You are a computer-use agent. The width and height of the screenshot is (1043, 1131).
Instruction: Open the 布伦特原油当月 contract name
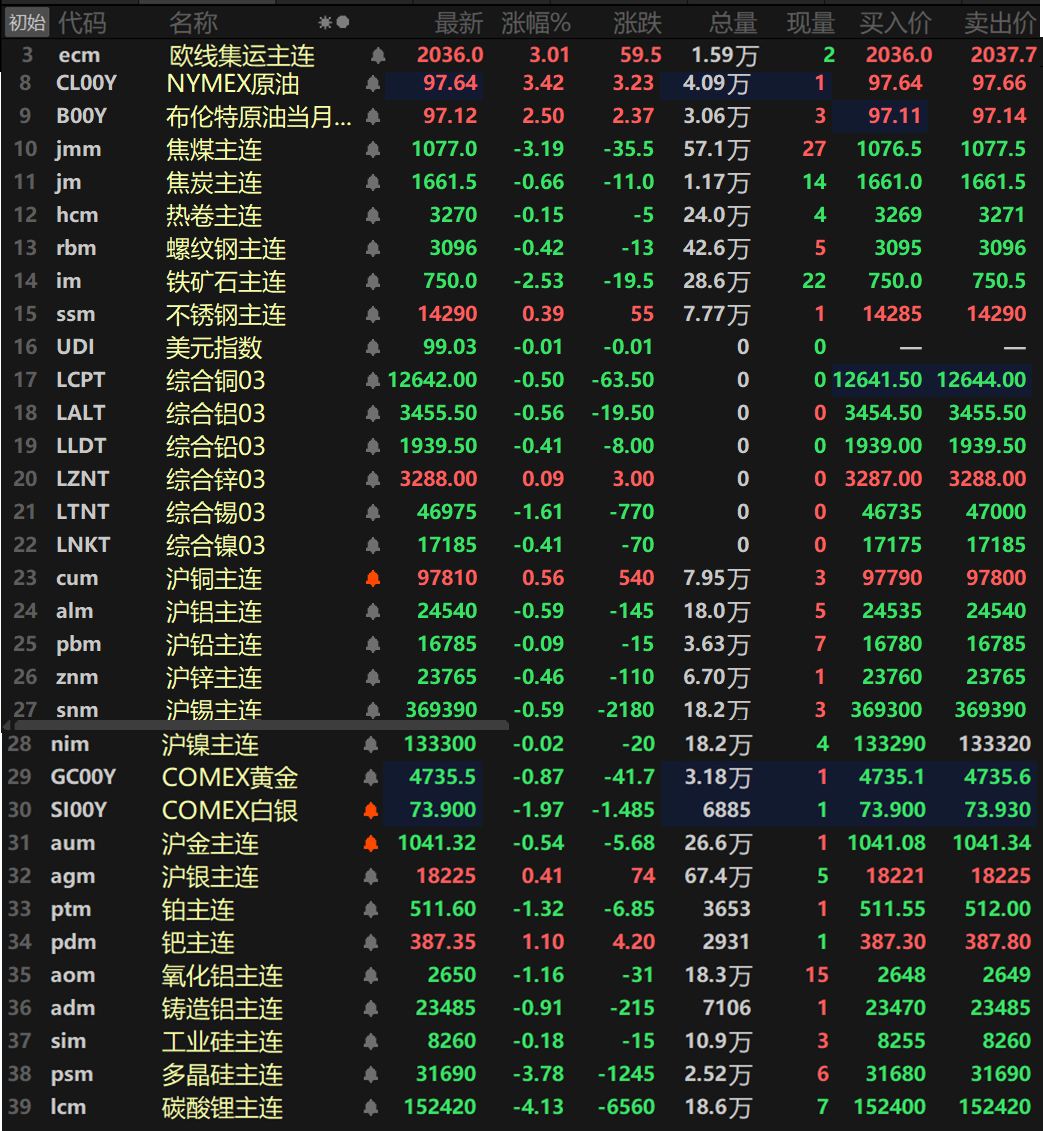(x=259, y=117)
